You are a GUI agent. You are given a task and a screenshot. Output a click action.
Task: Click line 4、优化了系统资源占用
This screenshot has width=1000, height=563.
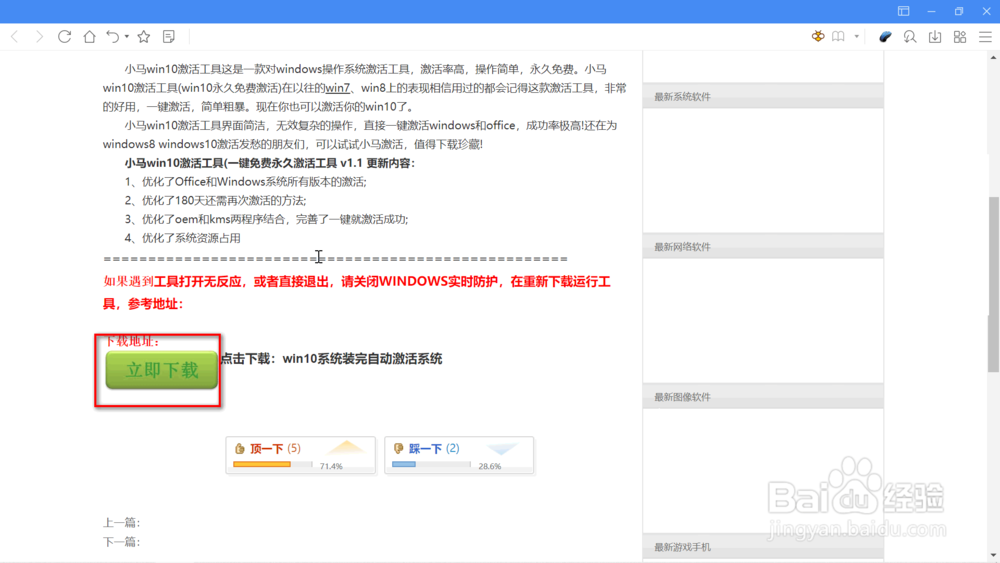point(182,238)
